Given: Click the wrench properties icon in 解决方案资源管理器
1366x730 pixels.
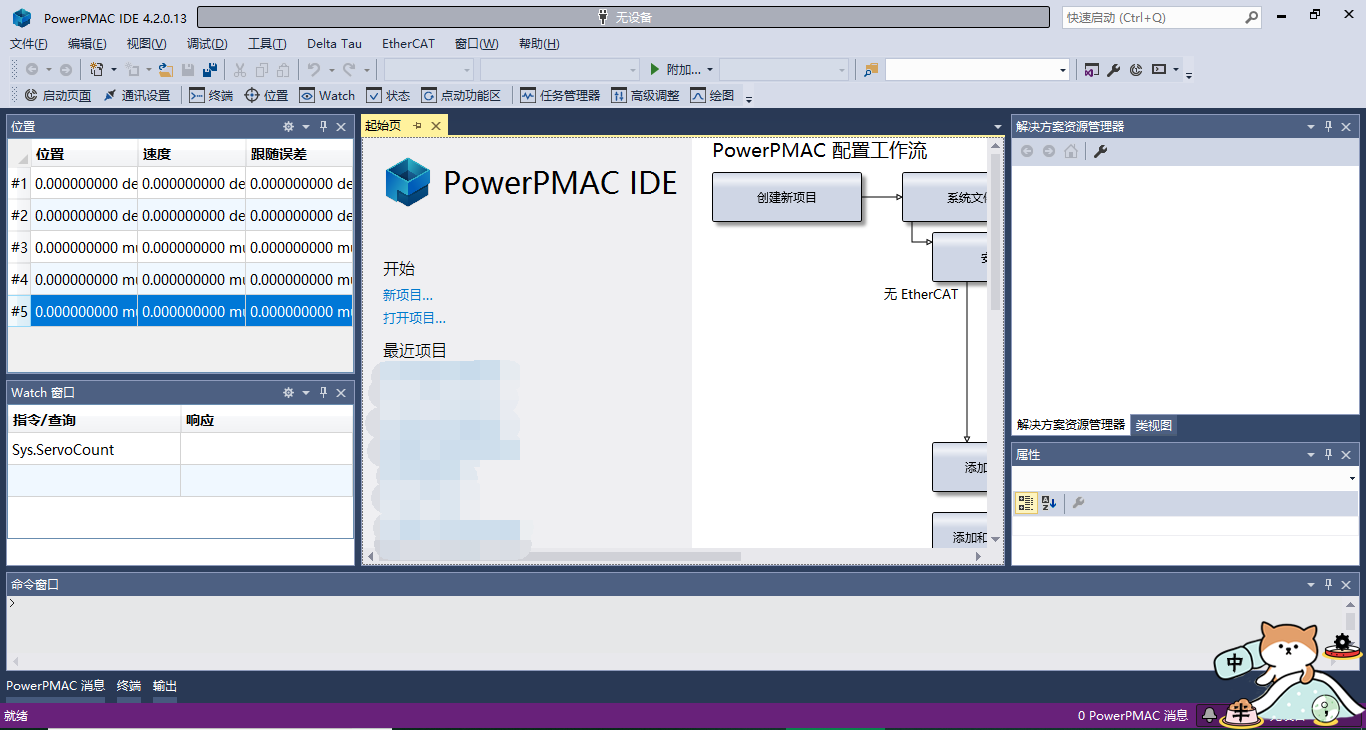Looking at the screenshot, I should pyautogui.click(x=1101, y=151).
